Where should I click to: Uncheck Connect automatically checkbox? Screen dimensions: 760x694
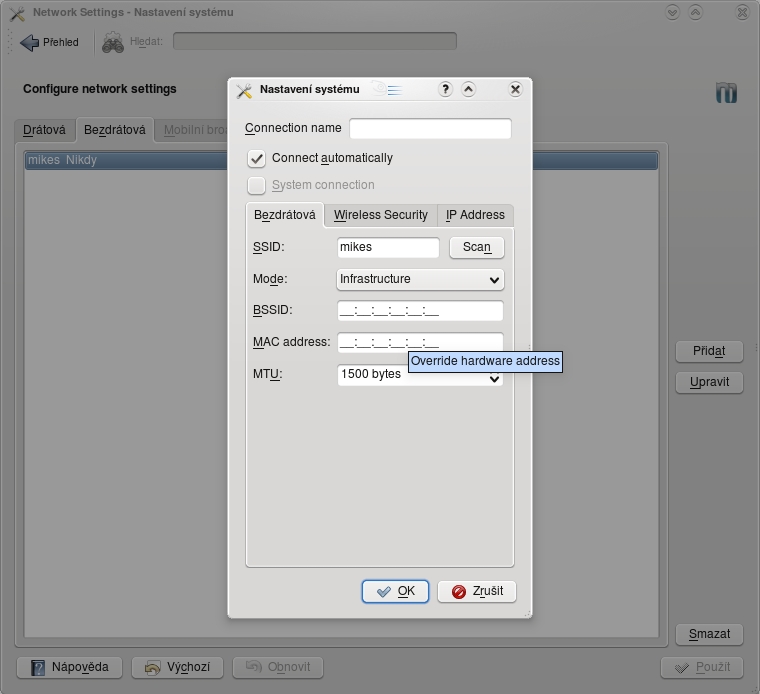(257, 158)
